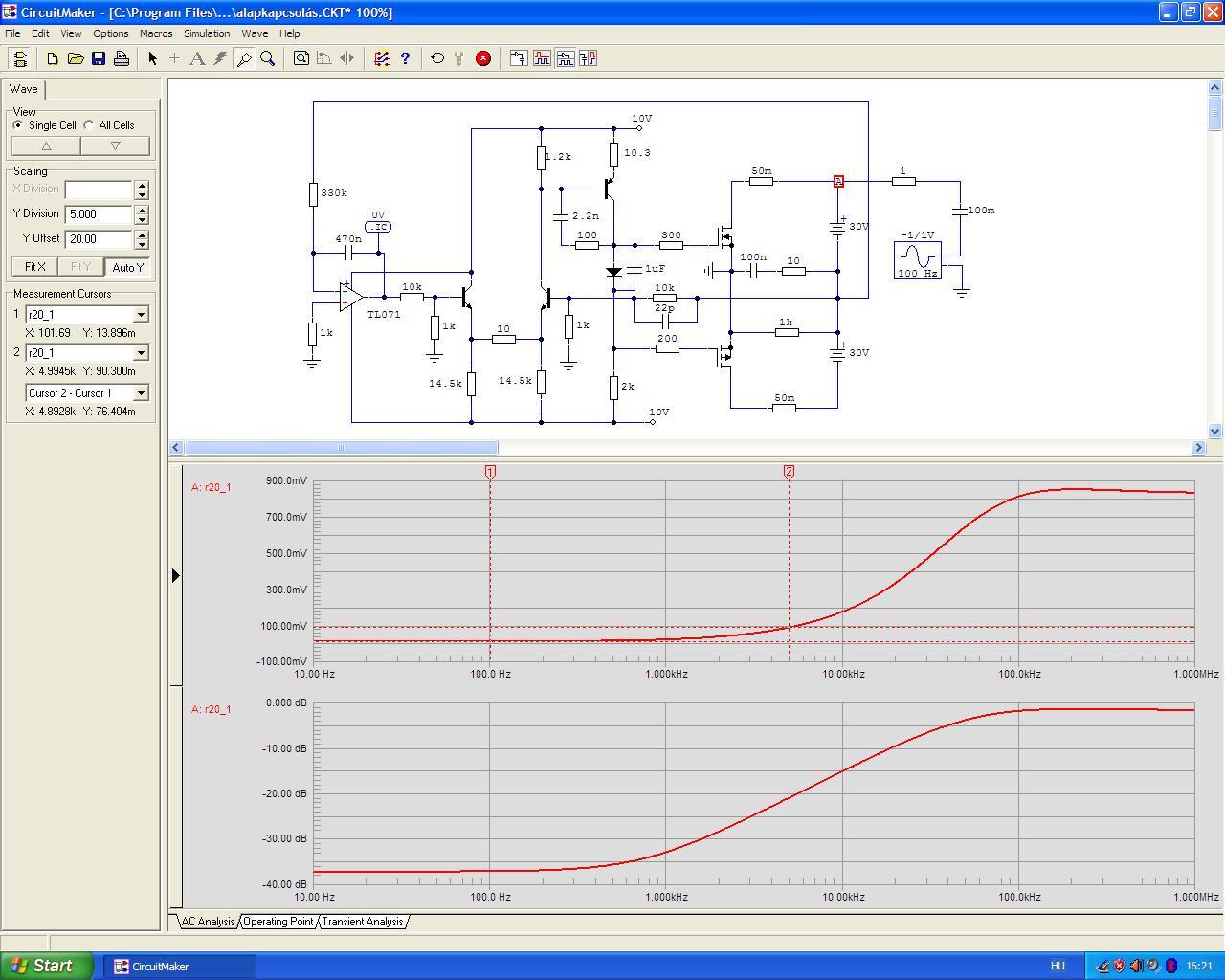Click the Y Offset stepper arrows
The height and width of the screenshot is (980, 1225).
point(142,239)
